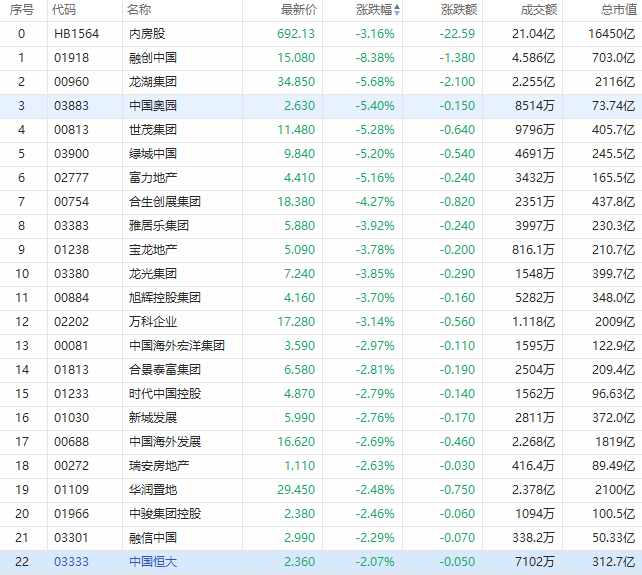Select 龙湖集团 in the name column

pyautogui.click(x=153, y=81)
